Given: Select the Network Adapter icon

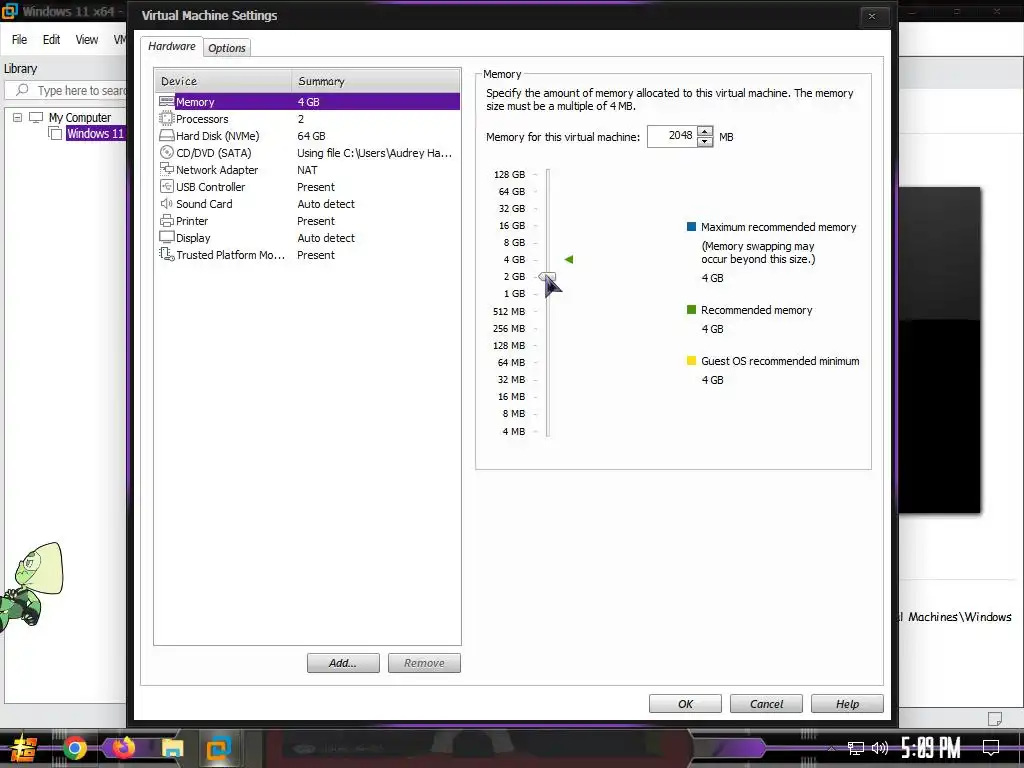Looking at the screenshot, I should (x=167, y=169).
